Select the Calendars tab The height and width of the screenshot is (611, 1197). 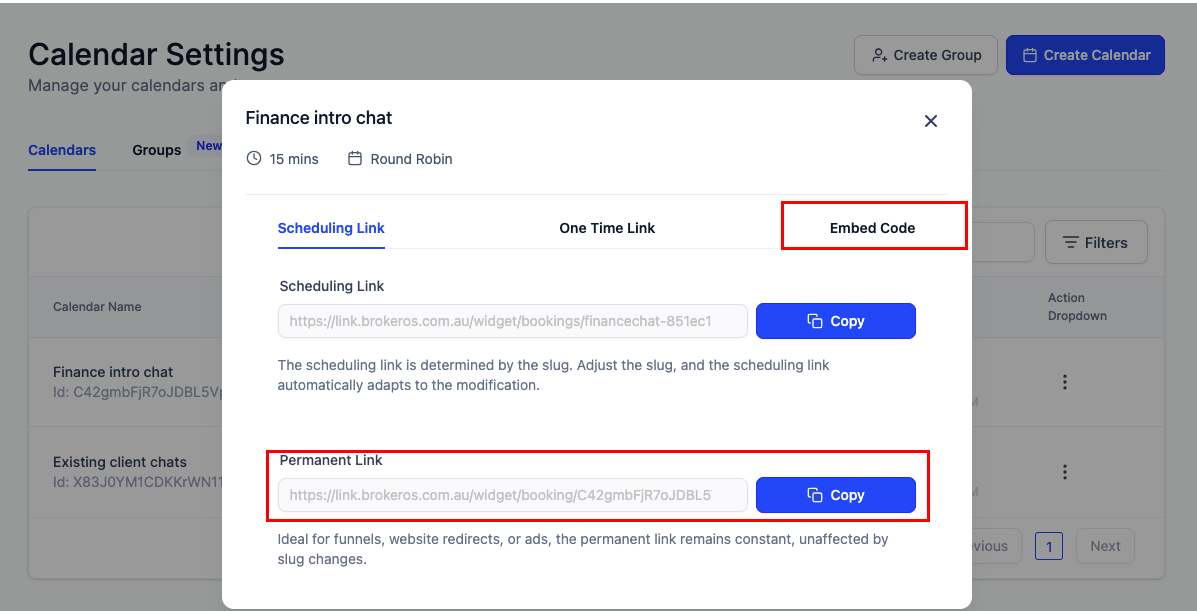click(62, 150)
